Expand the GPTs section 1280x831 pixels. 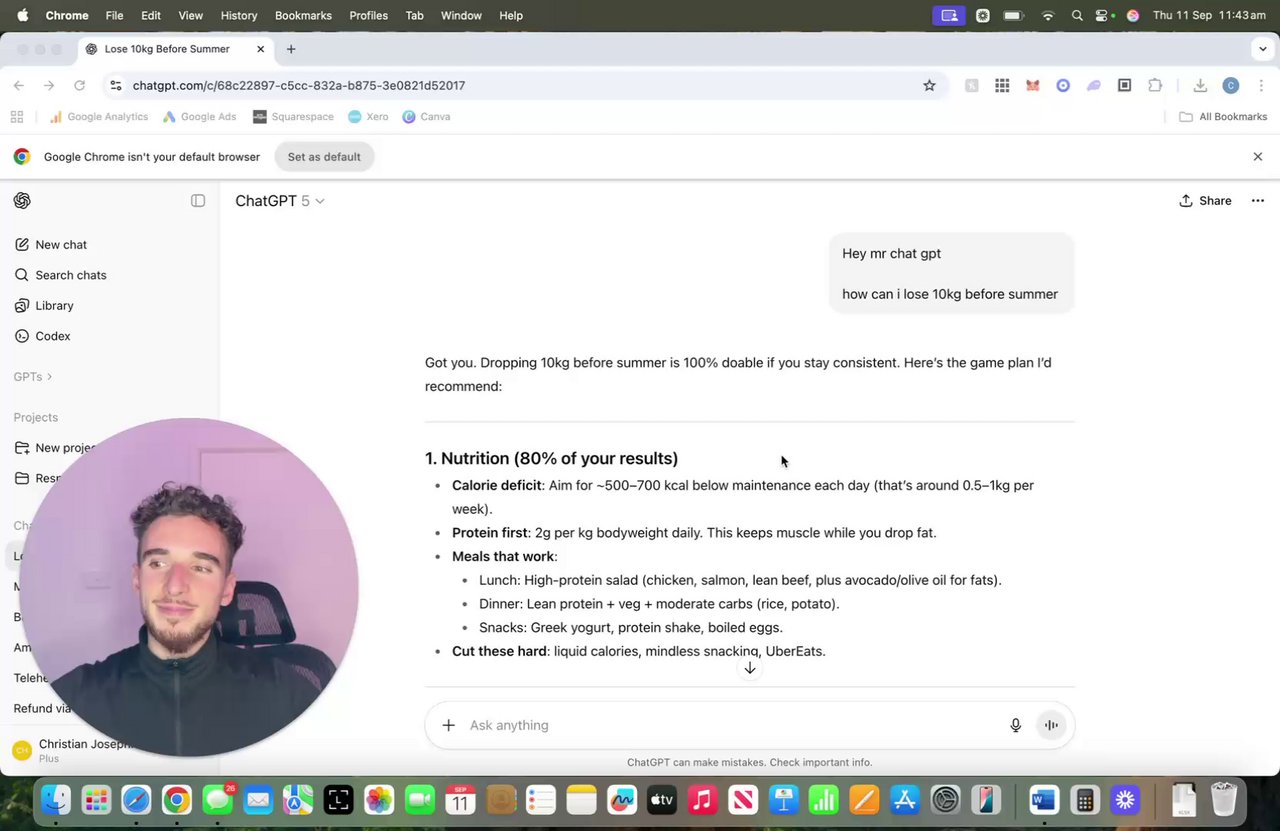(x=33, y=377)
